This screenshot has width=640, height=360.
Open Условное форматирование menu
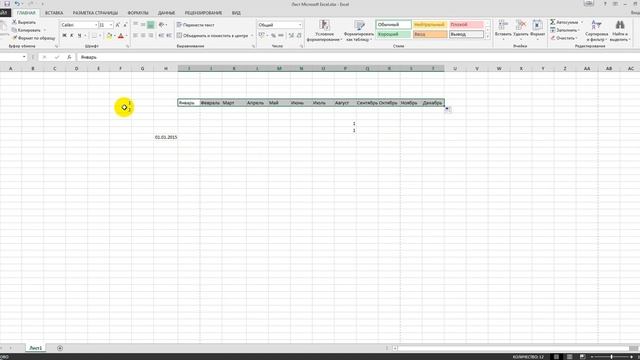(324, 31)
